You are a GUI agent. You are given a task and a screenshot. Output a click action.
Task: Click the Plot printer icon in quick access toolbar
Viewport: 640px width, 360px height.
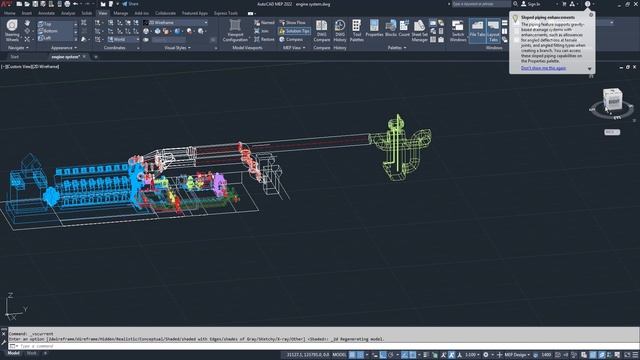67,4
